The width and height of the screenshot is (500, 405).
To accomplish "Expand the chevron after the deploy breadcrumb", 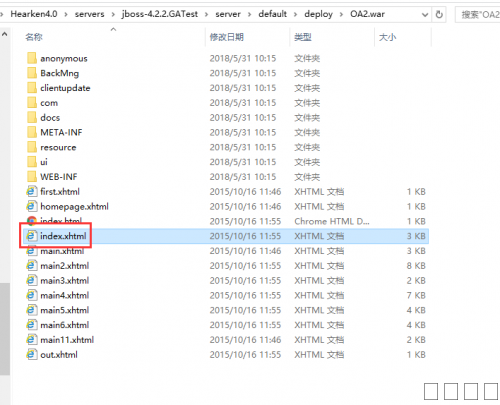I will [x=341, y=14].
